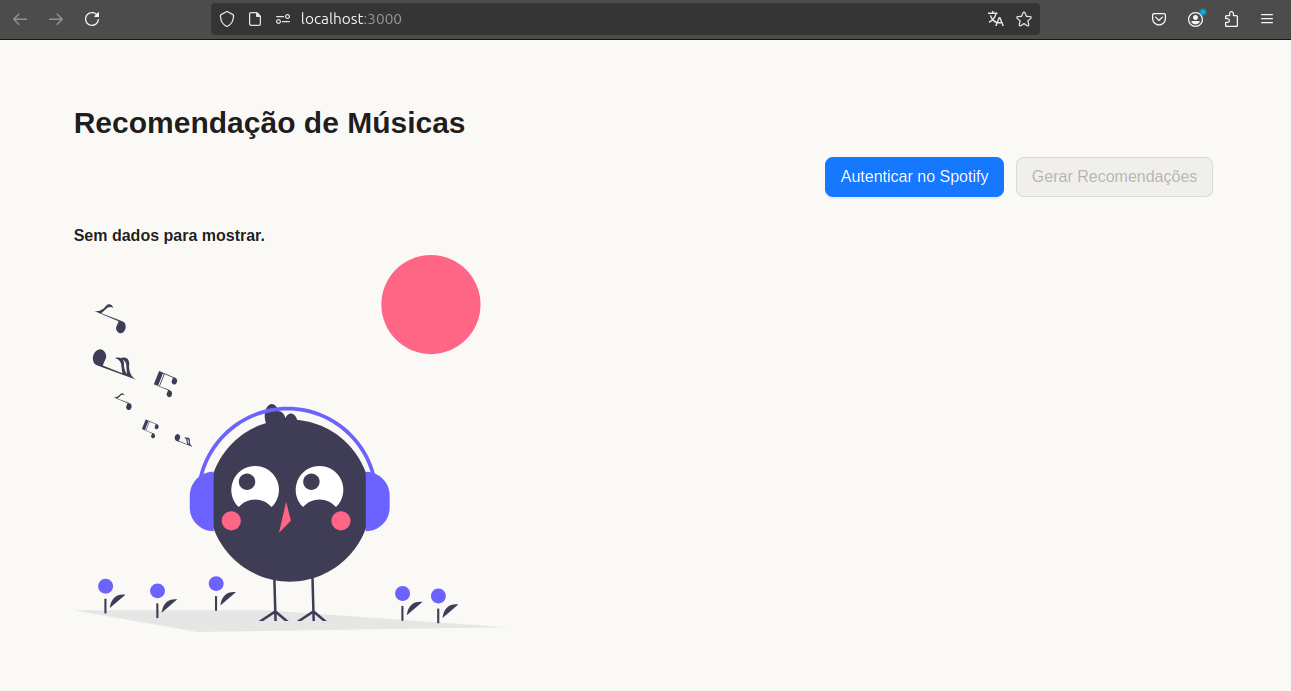Click the page permissions icon in address bar

[x=253, y=18]
